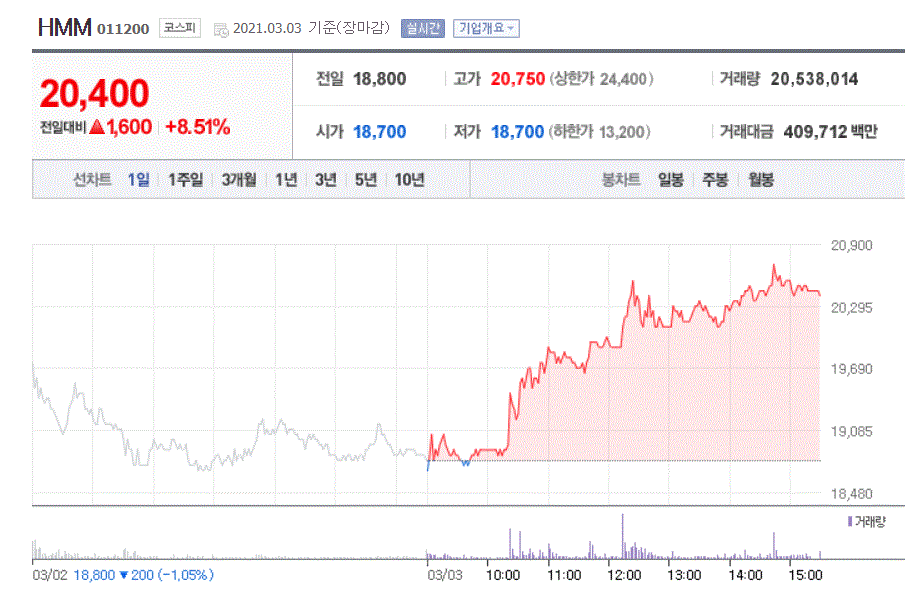Click the y-axis label 19,690

[851, 369]
